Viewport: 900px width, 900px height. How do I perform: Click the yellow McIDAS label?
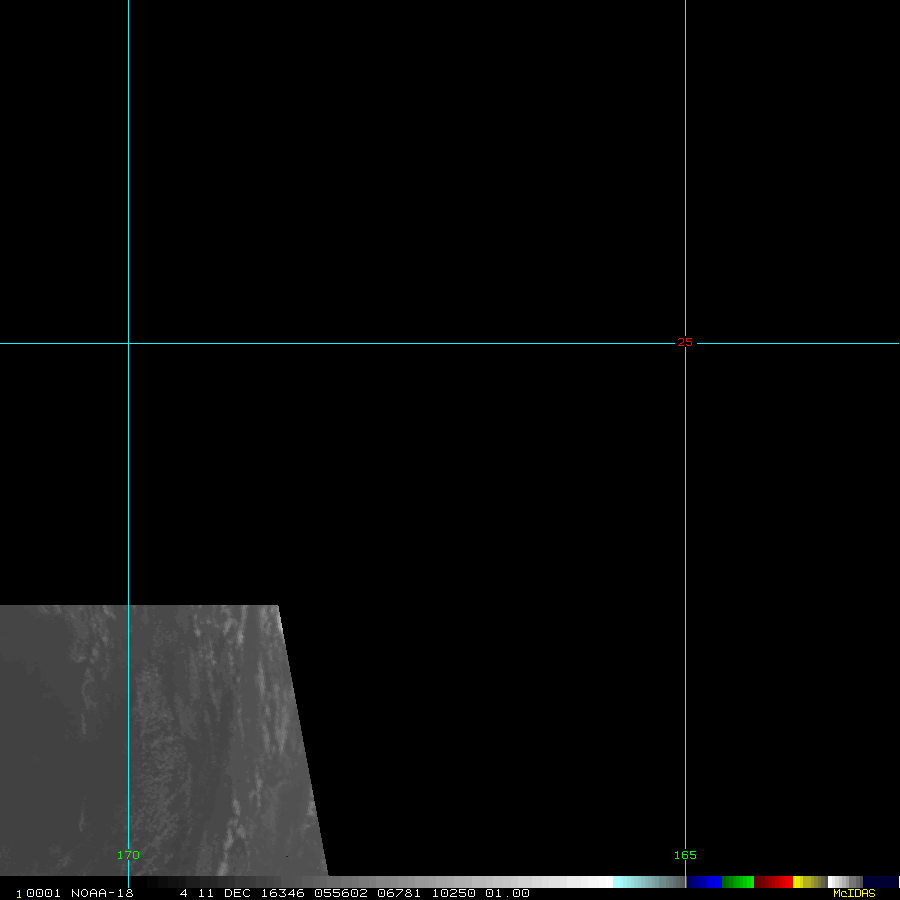tap(853, 893)
